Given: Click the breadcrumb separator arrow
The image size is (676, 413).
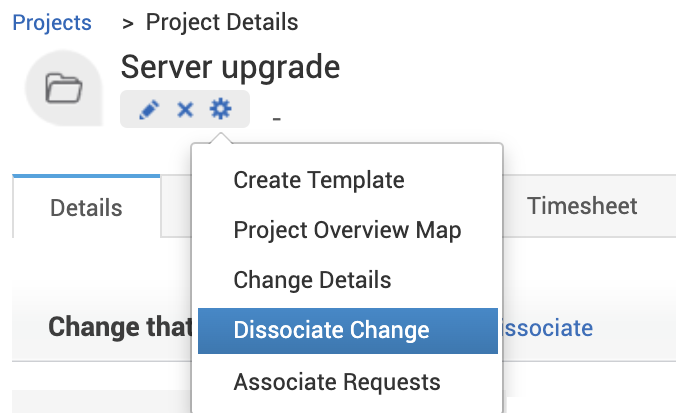Looking at the screenshot, I should click(x=128, y=22).
